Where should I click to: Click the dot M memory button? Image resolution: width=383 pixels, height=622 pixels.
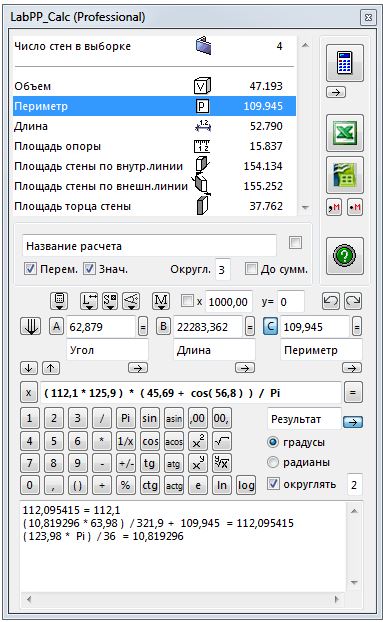(x=354, y=207)
